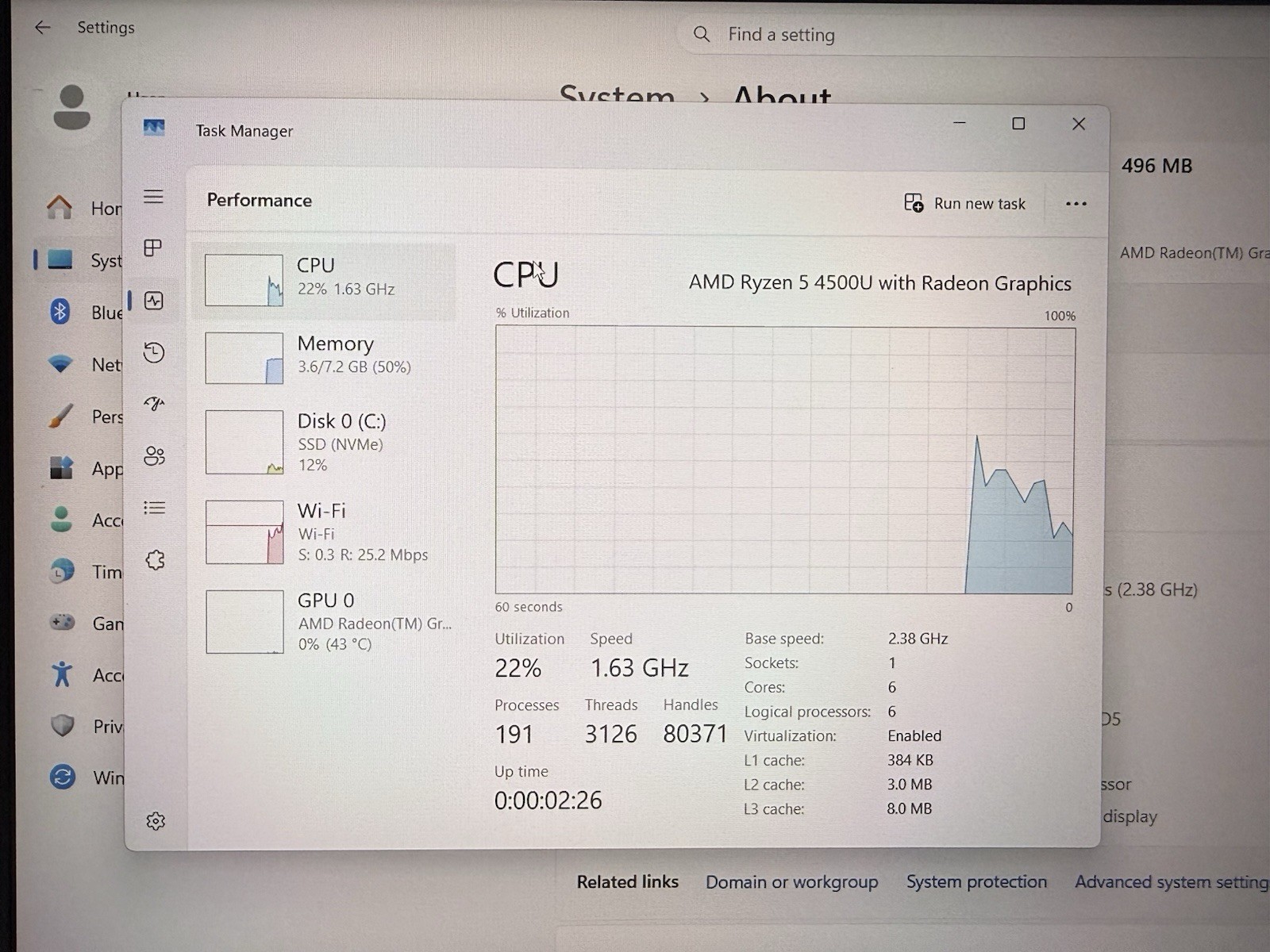Open System protection link
The height and width of the screenshot is (952, 1270).
point(976,882)
